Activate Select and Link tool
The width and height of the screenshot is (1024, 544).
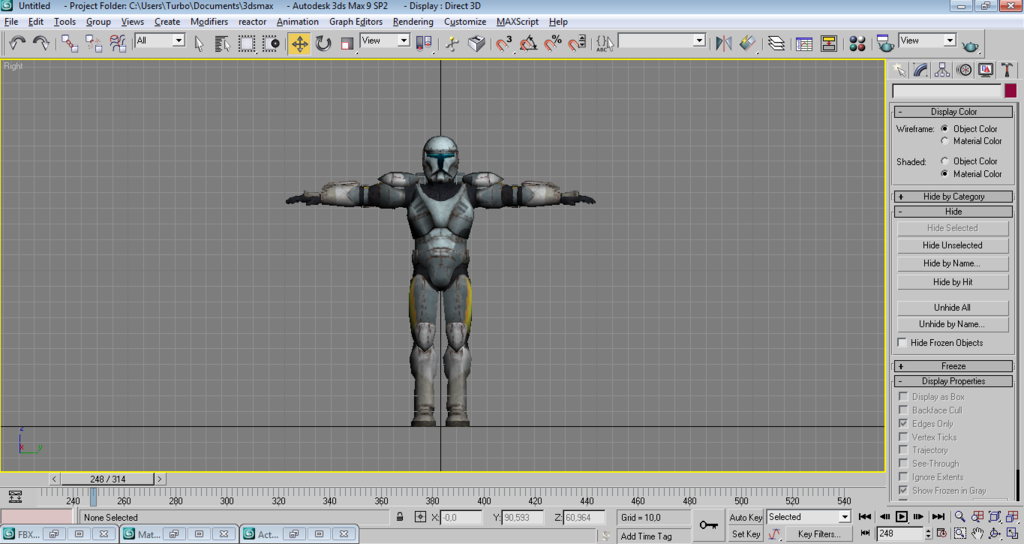click(x=69, y=44)
